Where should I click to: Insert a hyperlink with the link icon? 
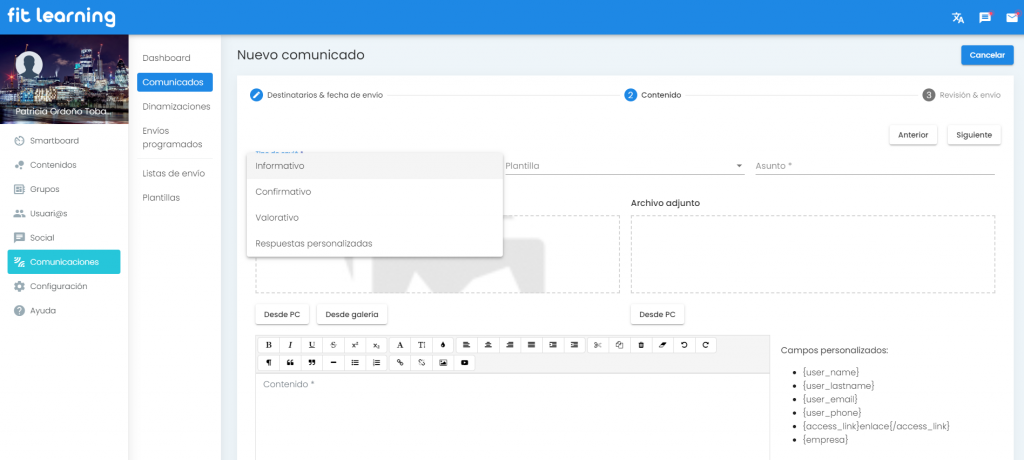[401, 362]
